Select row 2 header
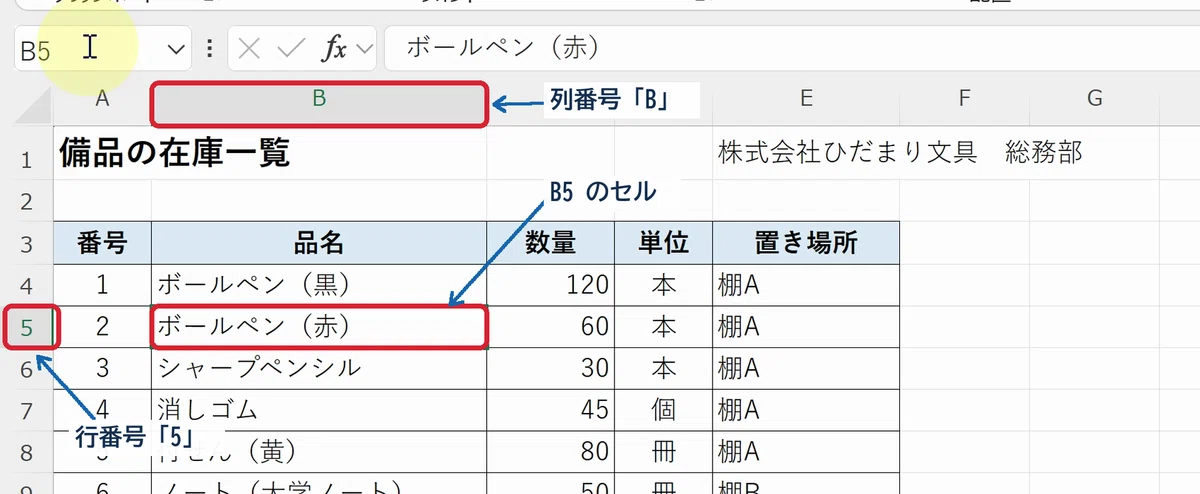The height and width of the screenshot is (494, 1200). point(27,201)
